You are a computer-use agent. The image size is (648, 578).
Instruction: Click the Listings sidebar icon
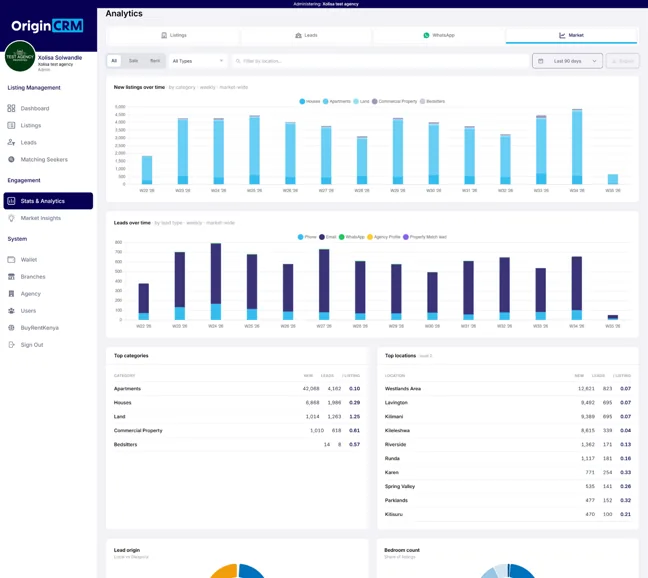[11, 125]
